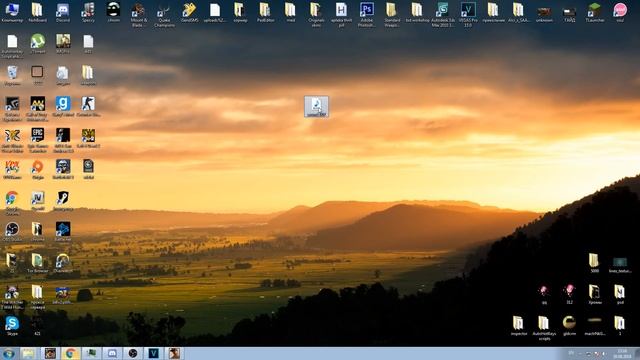Image resolution: width=640 pixels, height=360 pixels.
Task: Open Google Chrome desktop shortcut
Action: tap(12, 203)
